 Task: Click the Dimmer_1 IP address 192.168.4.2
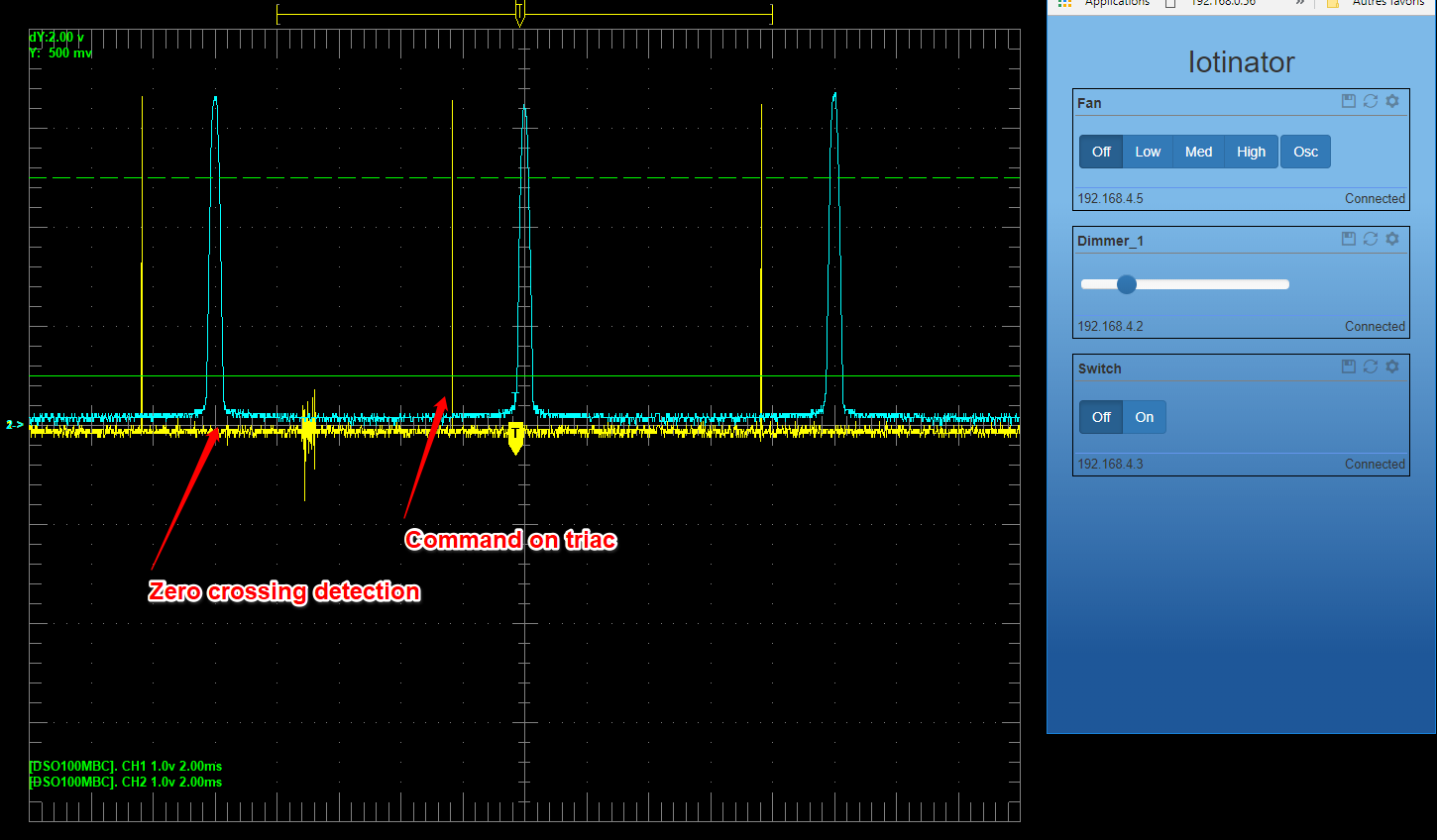click(x=1110, y=326)
